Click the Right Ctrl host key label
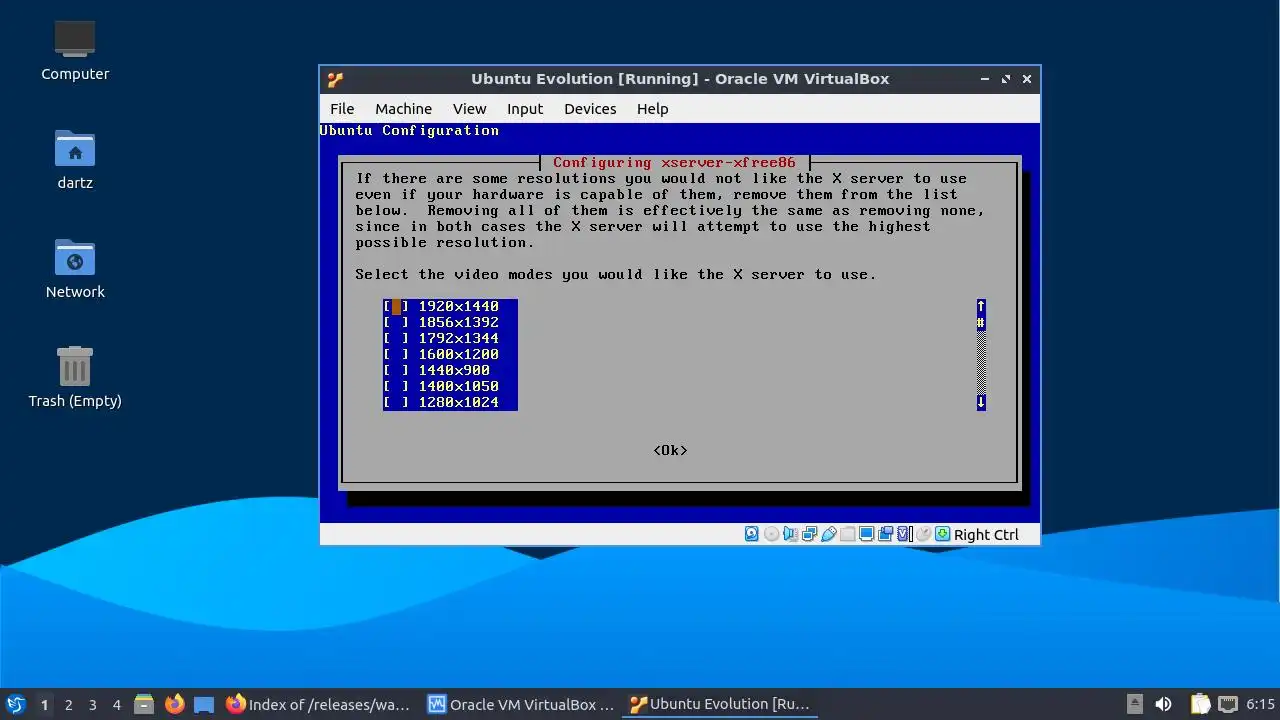The height and width of the screenshot is (720, 1280). pyautogui.click(x=986, y=535)
